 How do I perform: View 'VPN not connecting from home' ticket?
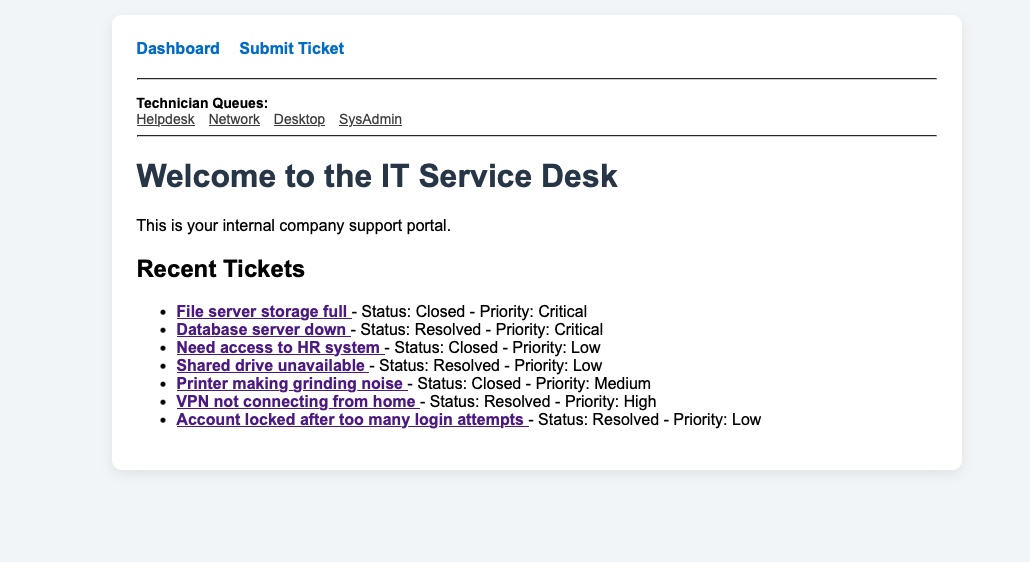tap(296, 402)
